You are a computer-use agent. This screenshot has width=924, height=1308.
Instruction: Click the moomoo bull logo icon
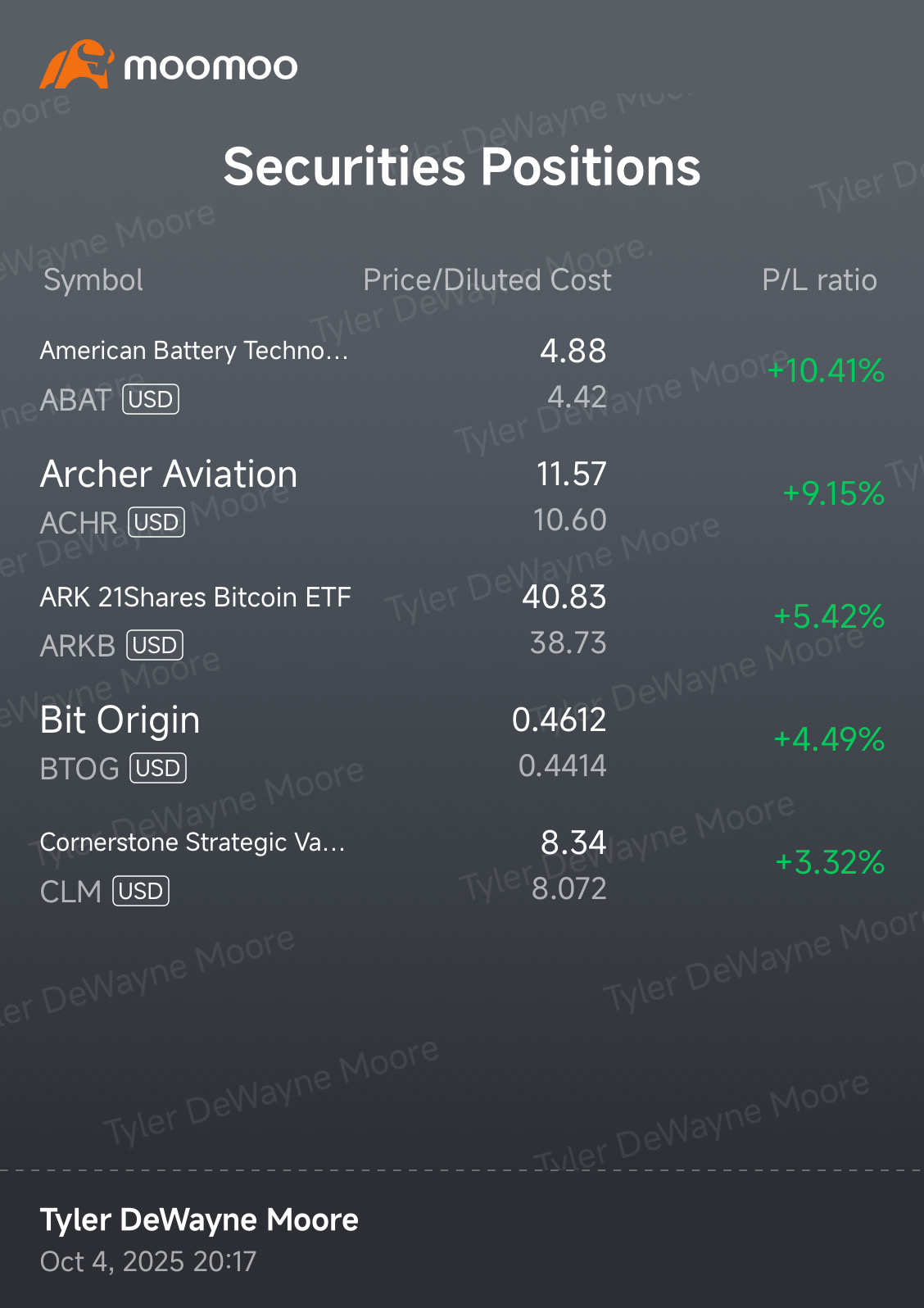pyautogui.click(x=75, y=65)
